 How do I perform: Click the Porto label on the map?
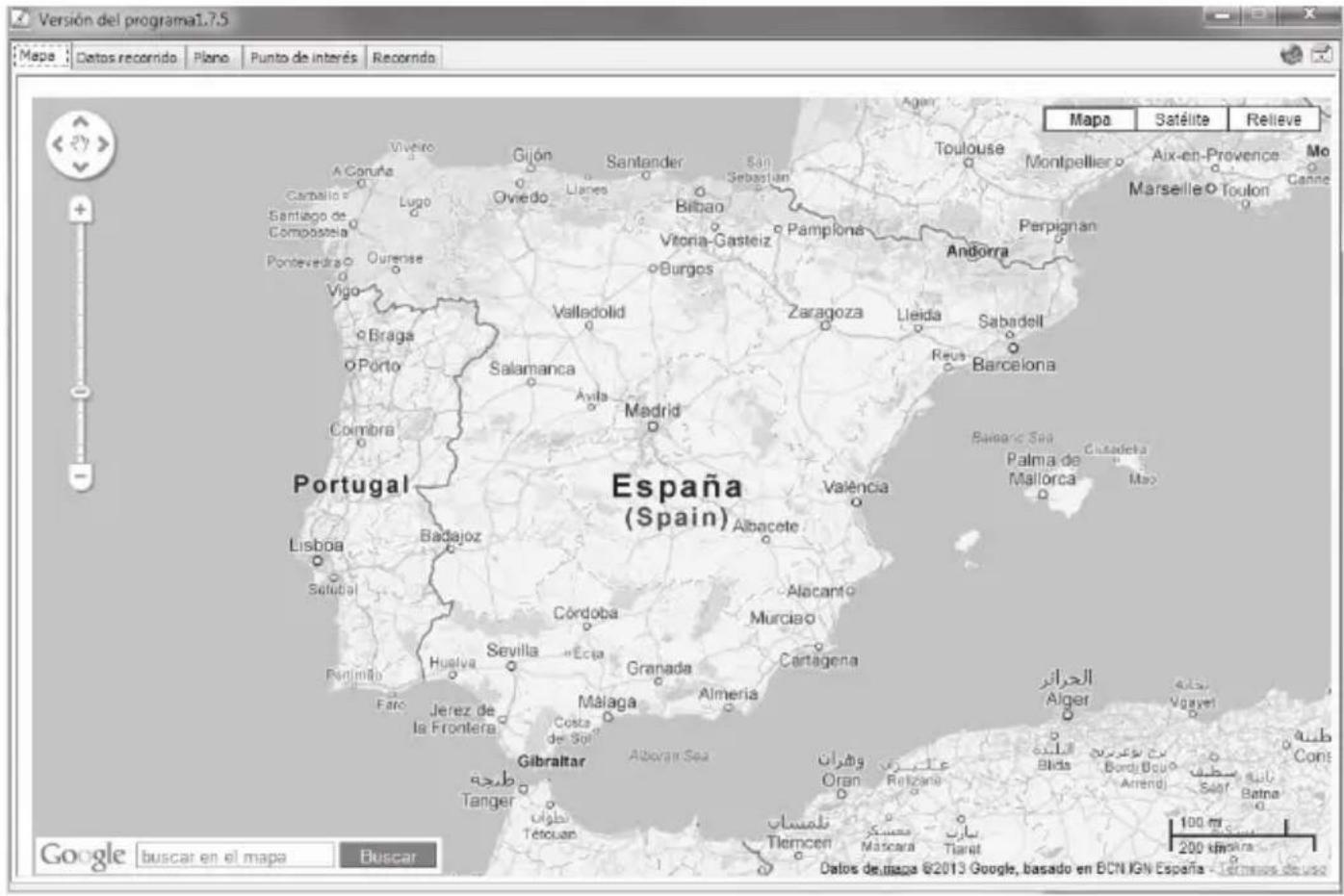379,366
